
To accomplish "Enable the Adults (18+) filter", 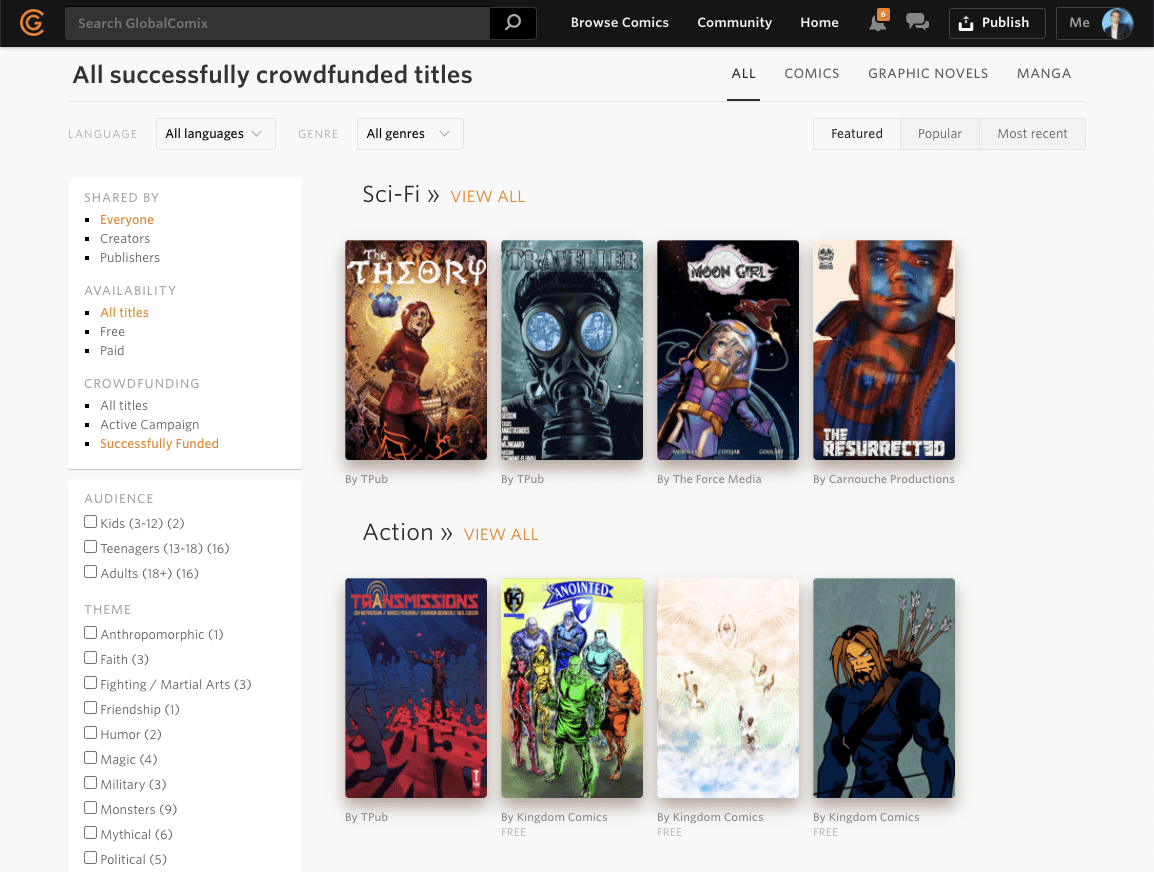I will (91, 572).
